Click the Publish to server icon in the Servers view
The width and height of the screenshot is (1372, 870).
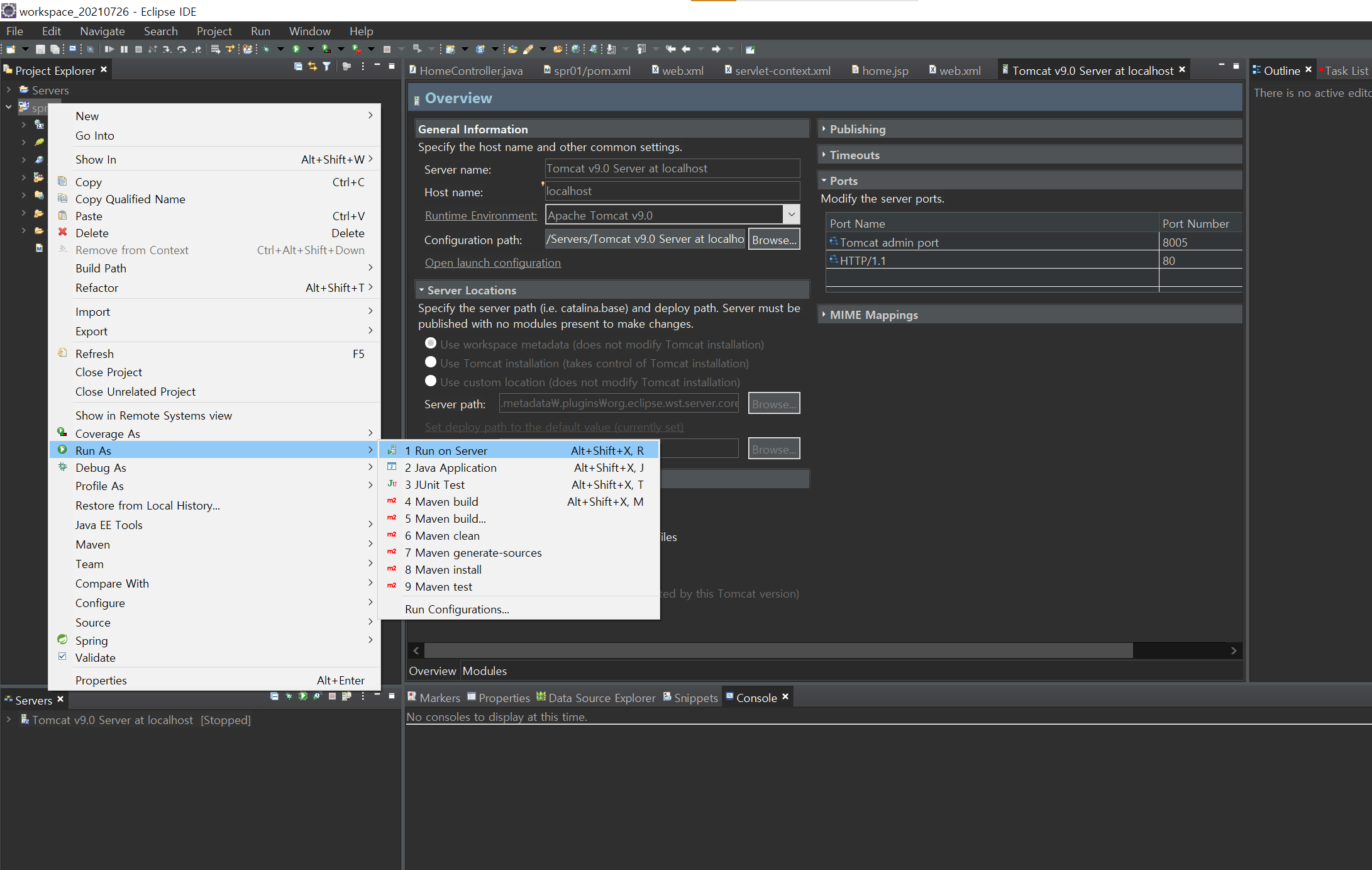tap(346, 696)
